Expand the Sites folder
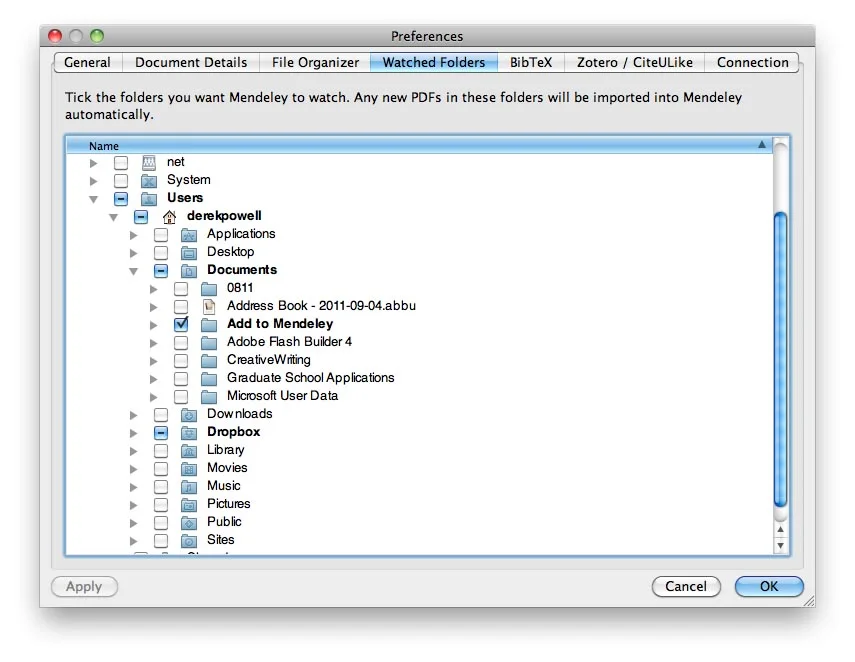The image size is (855, 662). click(134, 541)
